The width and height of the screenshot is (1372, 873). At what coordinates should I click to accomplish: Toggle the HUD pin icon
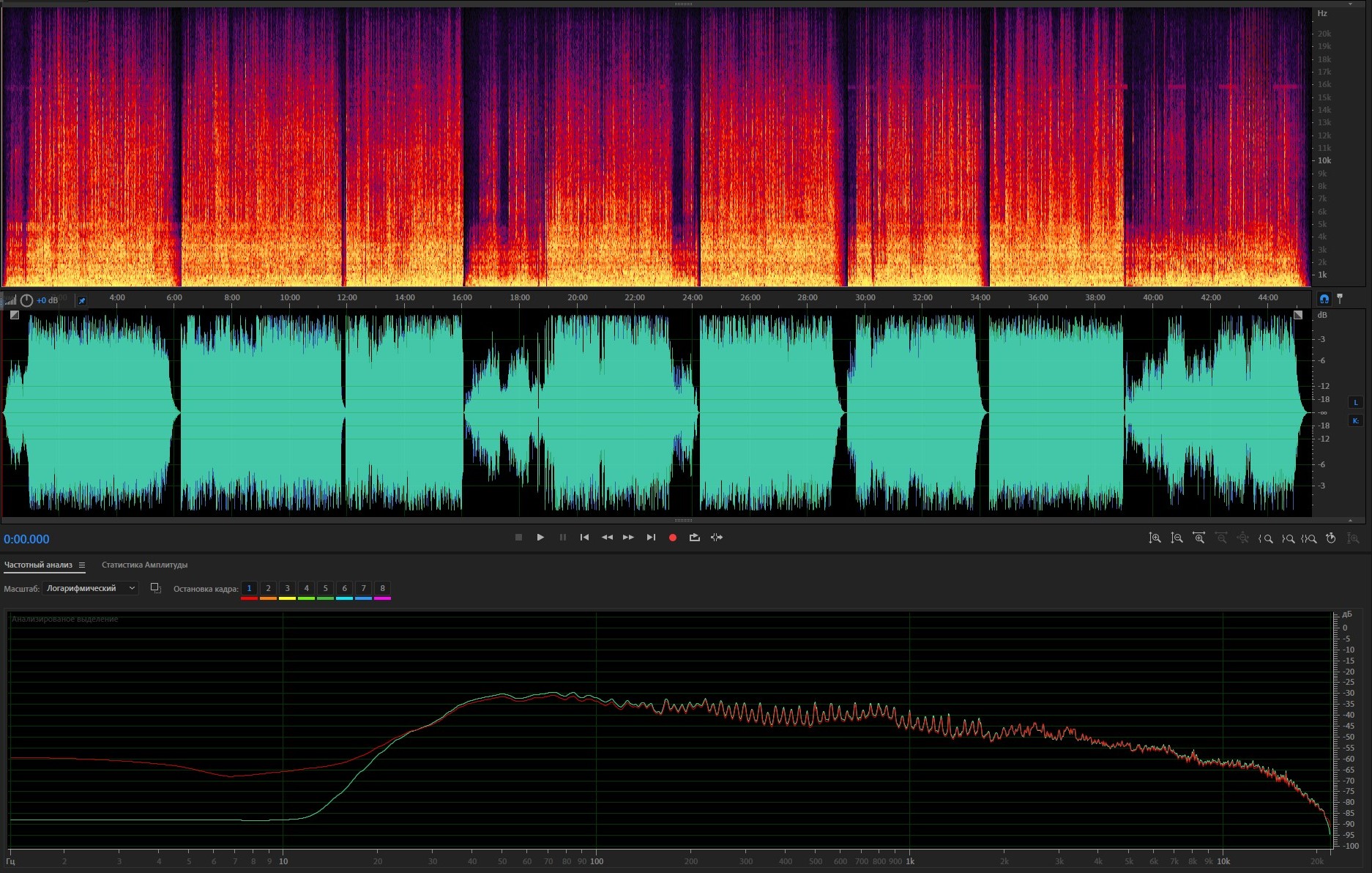pyautogui.click(x=82, y=300)
